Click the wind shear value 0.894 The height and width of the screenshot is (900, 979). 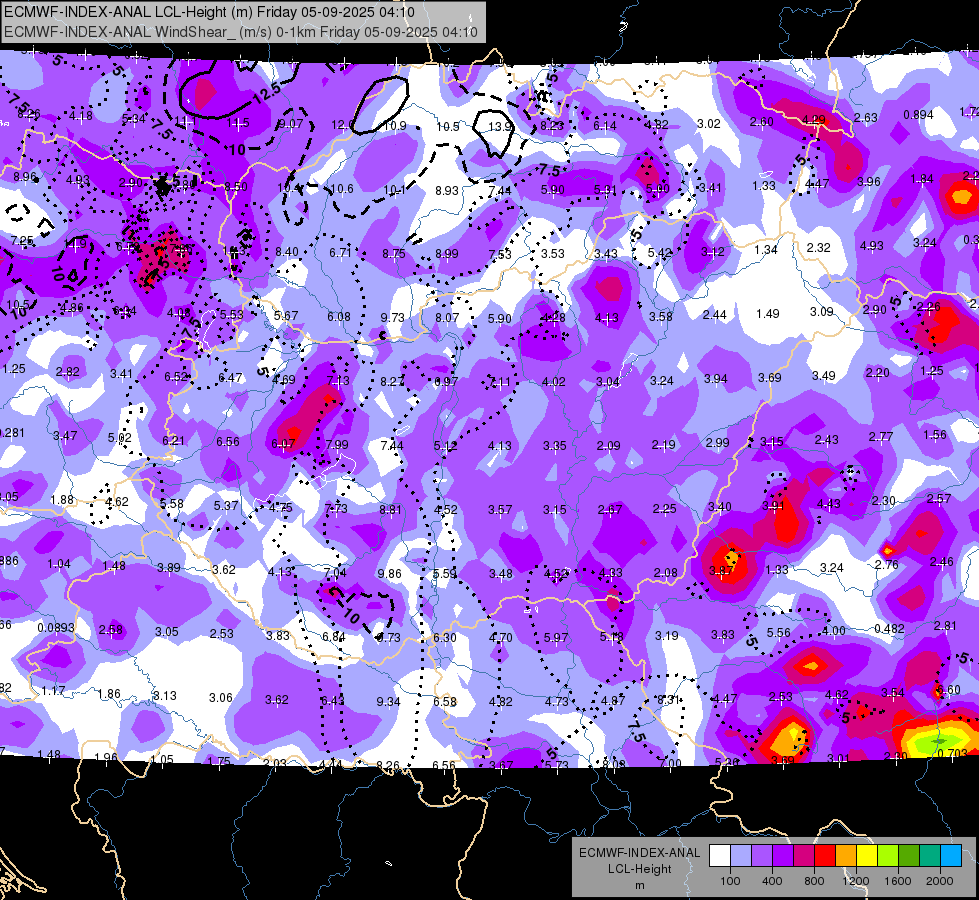(918, 114)
